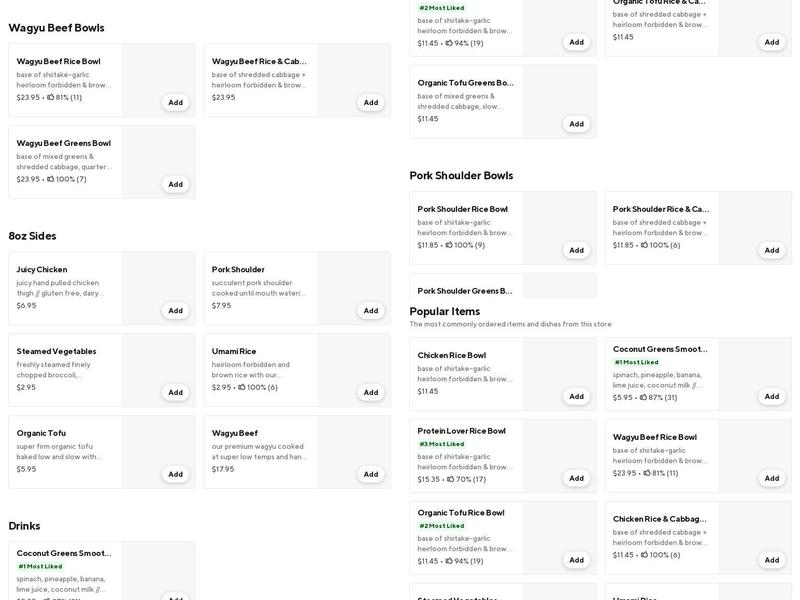Click thumbs-up rating on Wagyu Beef Greens Bowl
Screen dimensions: 800x600
click(50, 179)
